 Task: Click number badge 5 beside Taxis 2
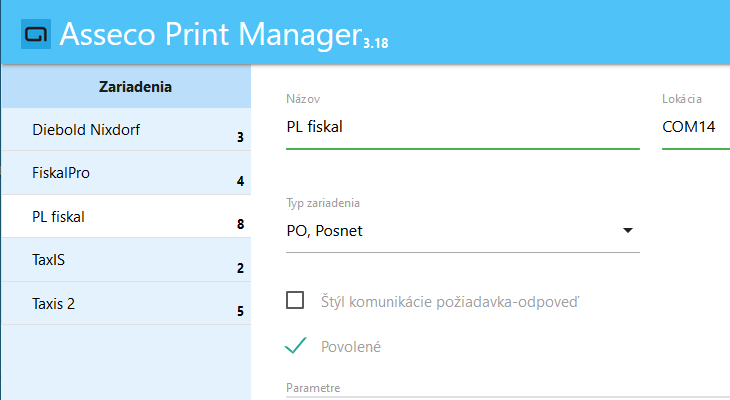(240, 311)
